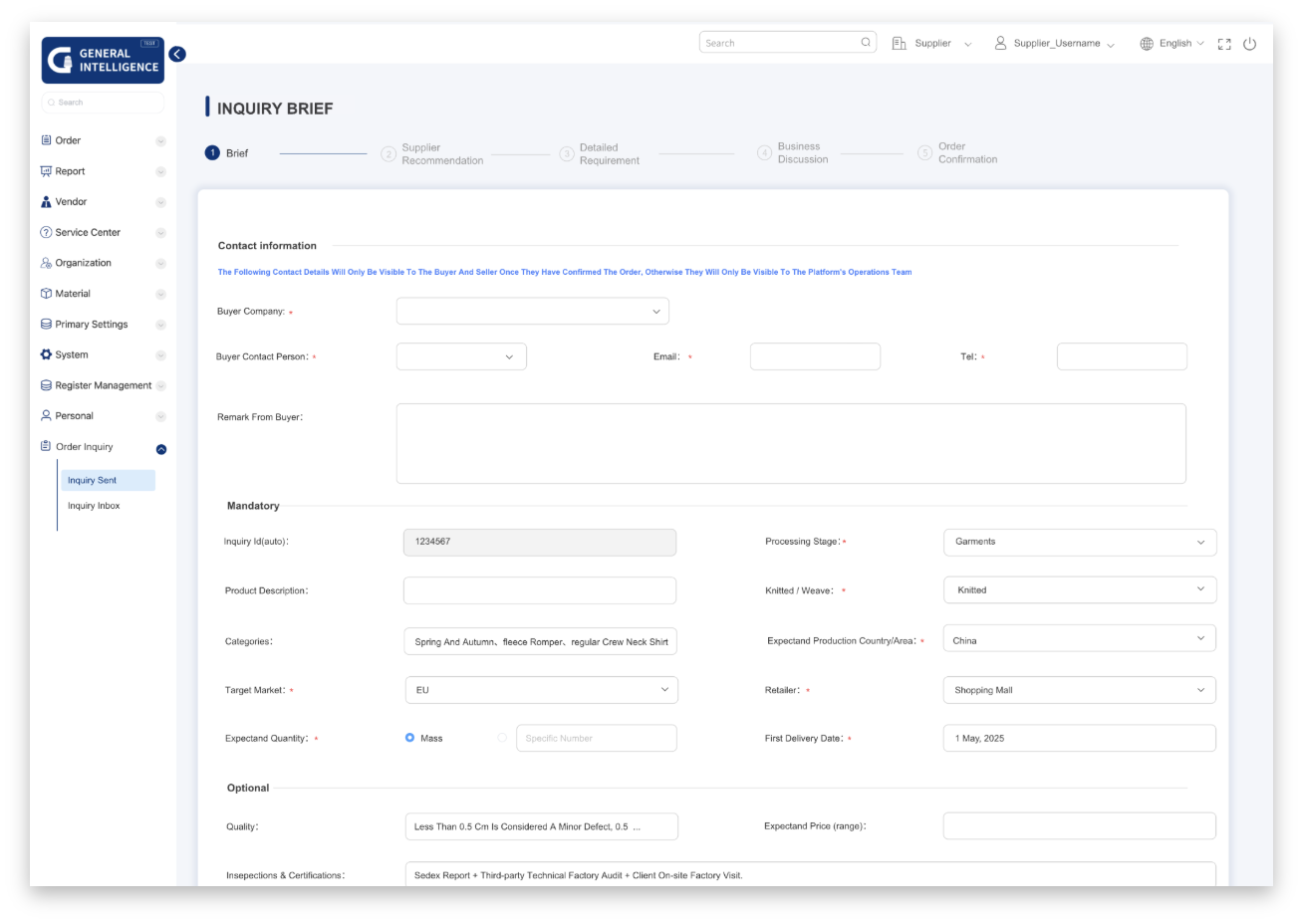Click the Quality field
The image size is (1303, 924).
point(542,826)
